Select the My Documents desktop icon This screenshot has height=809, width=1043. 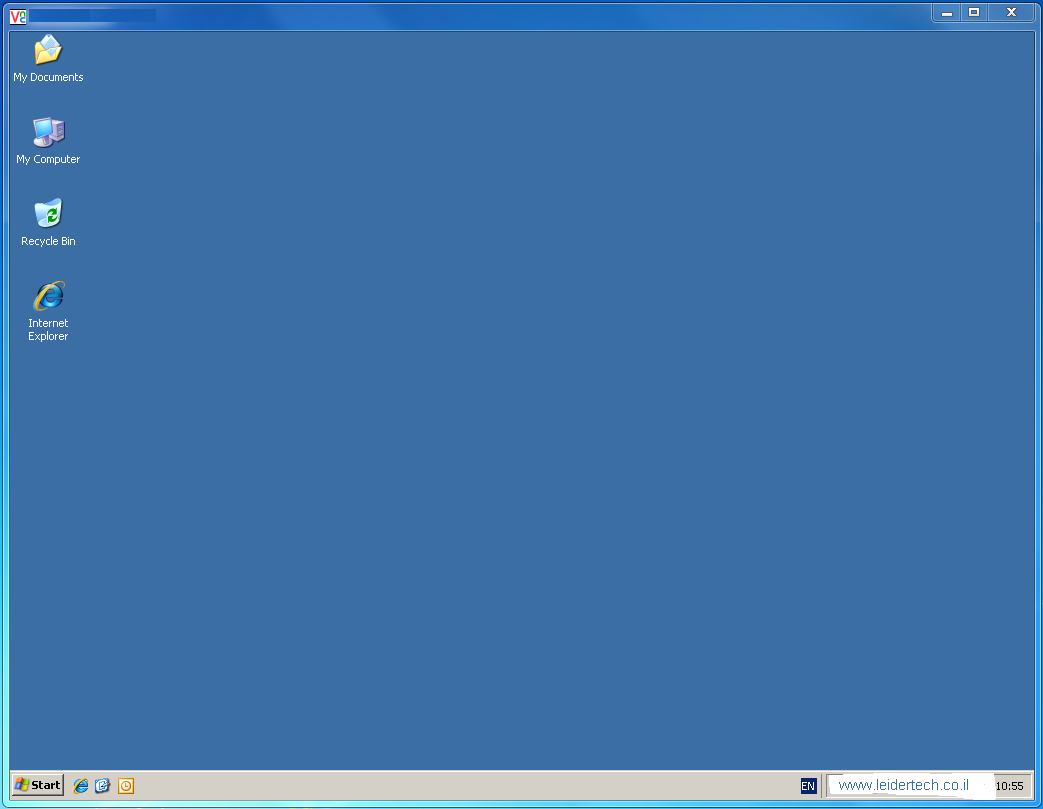point(48,59)
